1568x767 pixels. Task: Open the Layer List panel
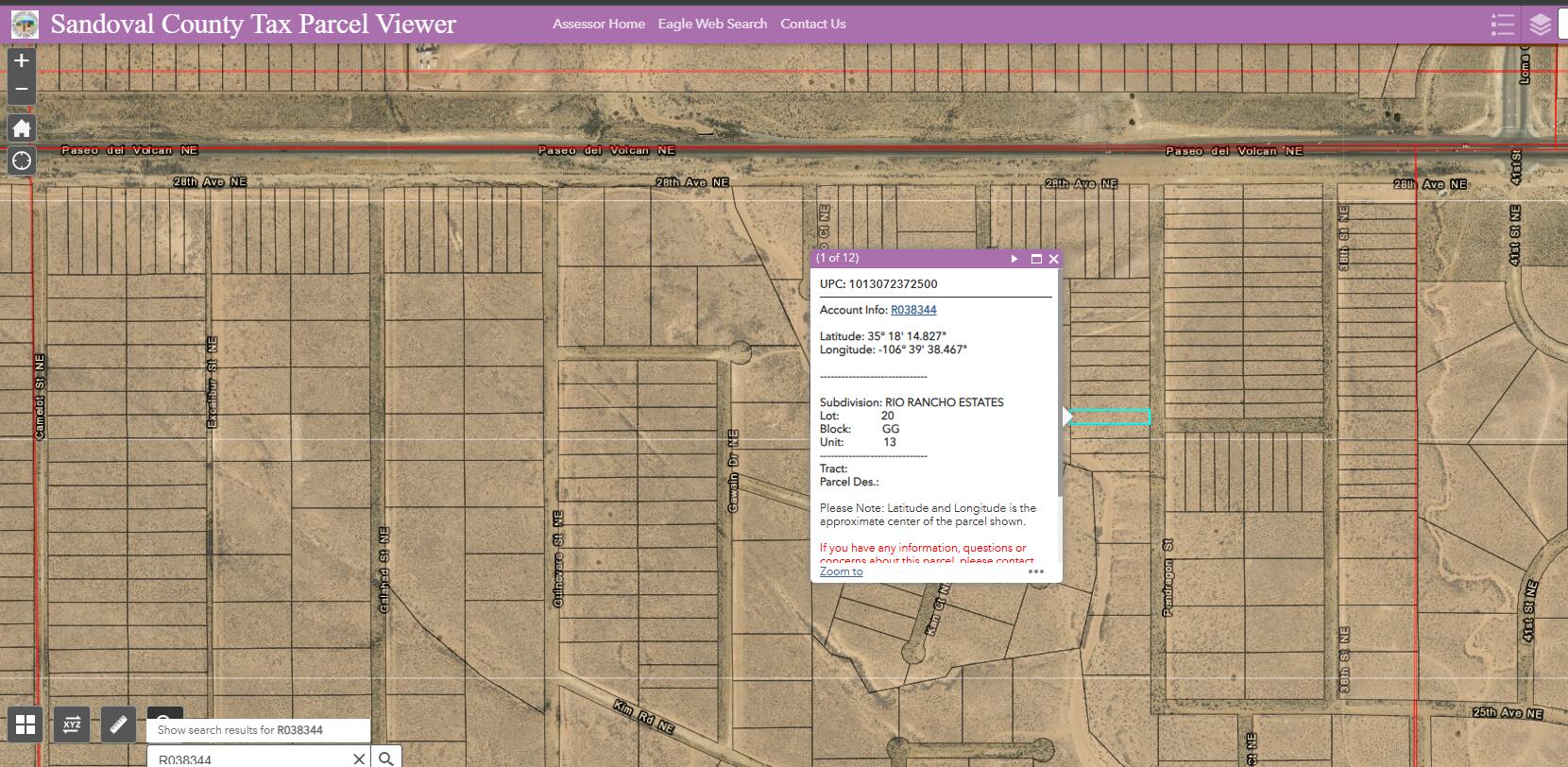(x=1541, y=25)
